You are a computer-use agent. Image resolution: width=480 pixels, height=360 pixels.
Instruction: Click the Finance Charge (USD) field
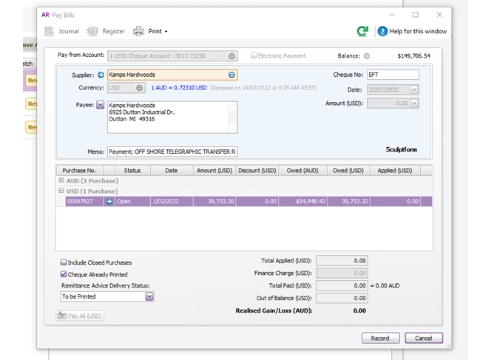click(x=342, y=273)
